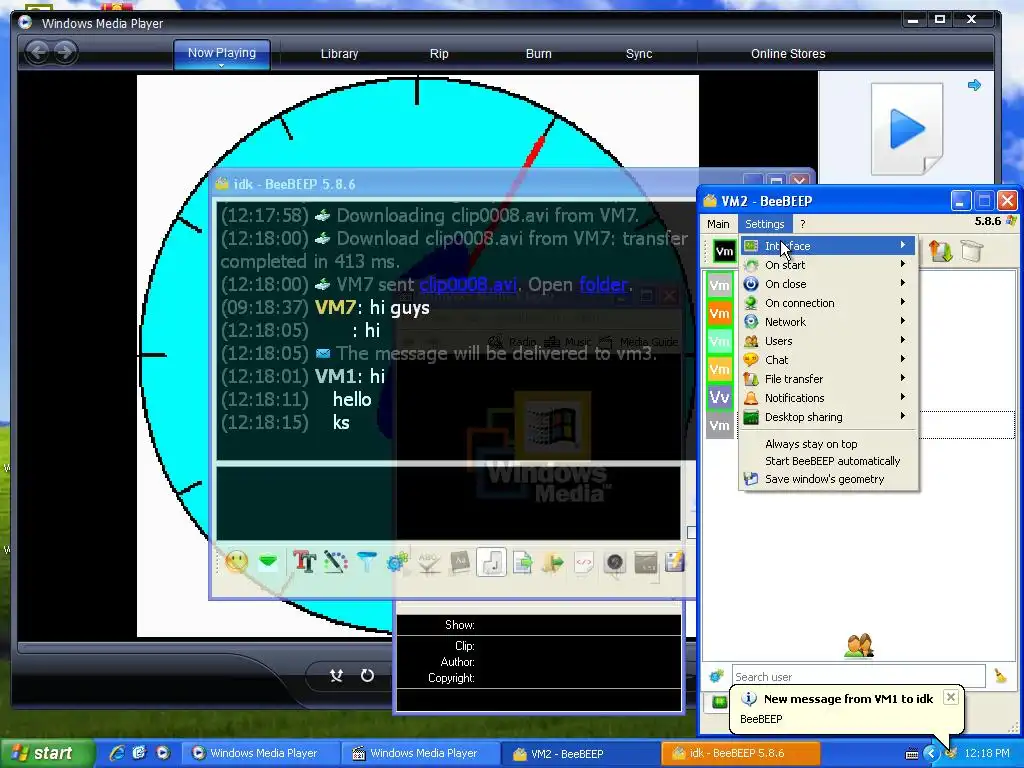Click the folder with green arrow icon

pos(553,562)
